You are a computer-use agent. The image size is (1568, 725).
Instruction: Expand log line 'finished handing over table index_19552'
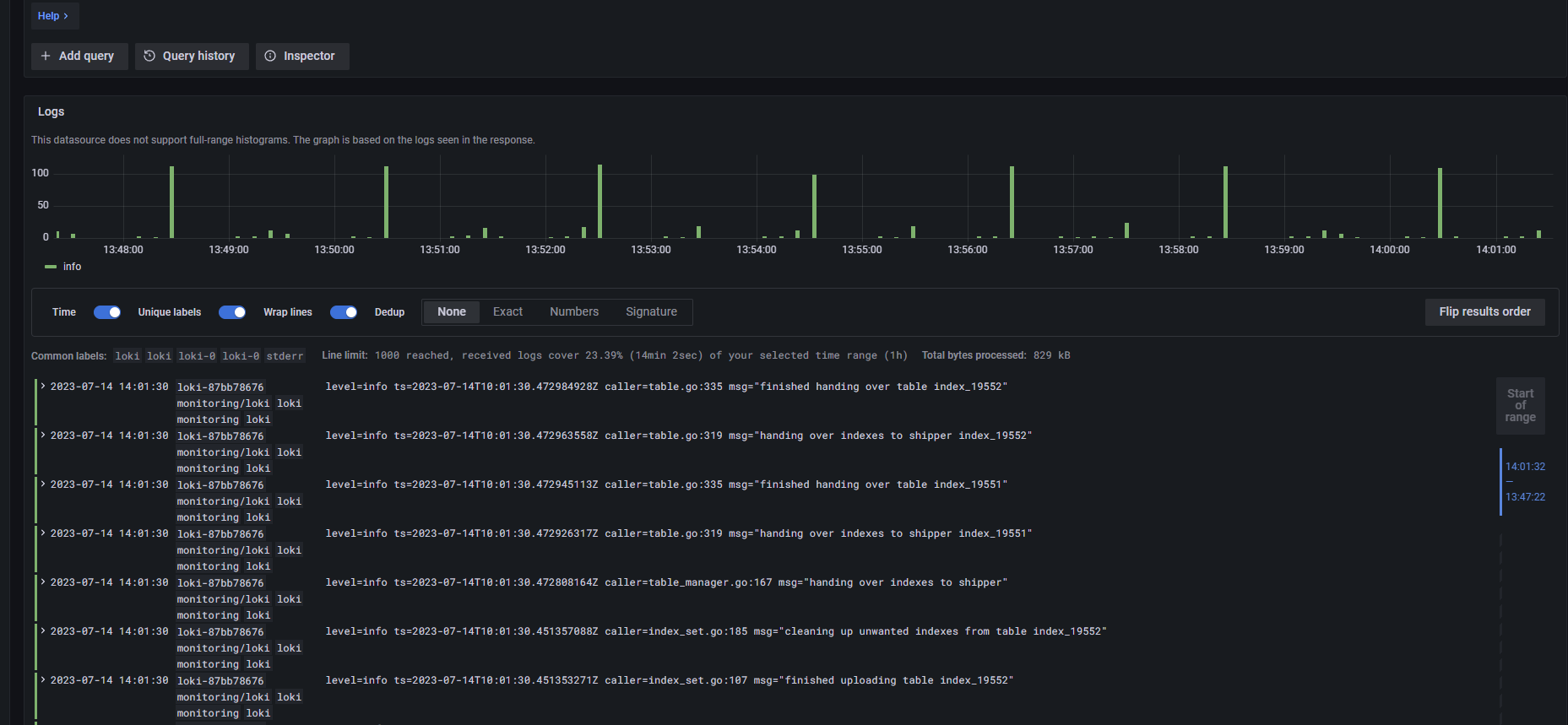[x=43, y=387]
